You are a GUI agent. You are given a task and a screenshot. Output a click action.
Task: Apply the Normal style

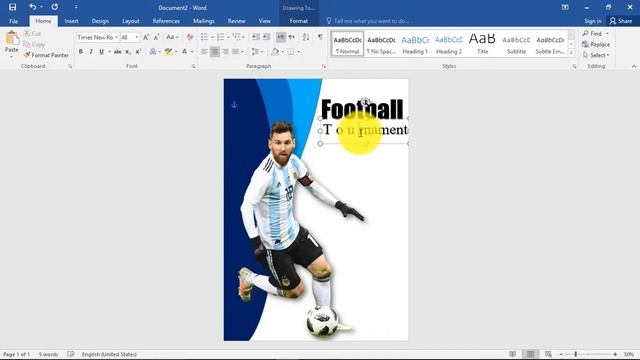click(347, 44)
